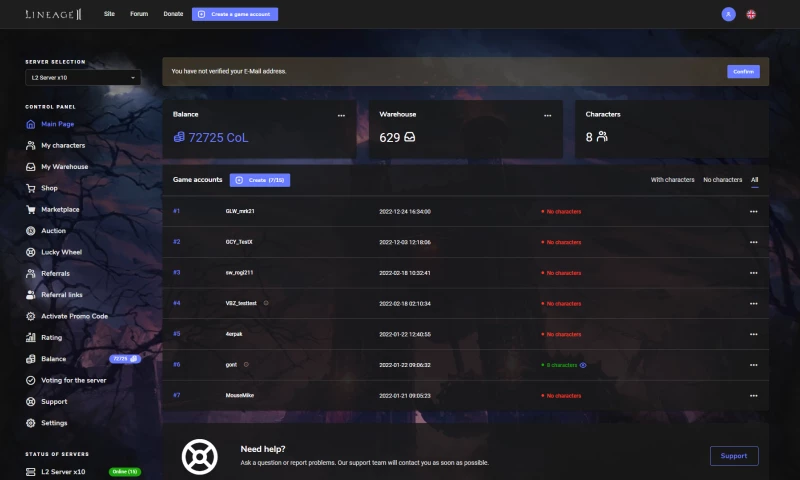Open the Activate Promo Code gear icon
Image resolution: width=800 pixels, height=480 pixels.
tap(31, 316)
